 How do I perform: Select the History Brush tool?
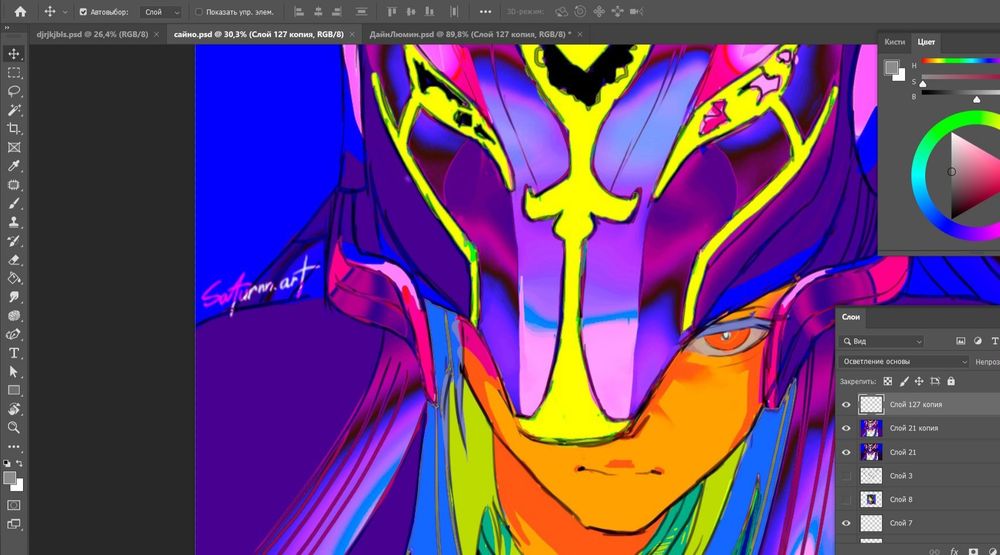(x=14, y=241)
